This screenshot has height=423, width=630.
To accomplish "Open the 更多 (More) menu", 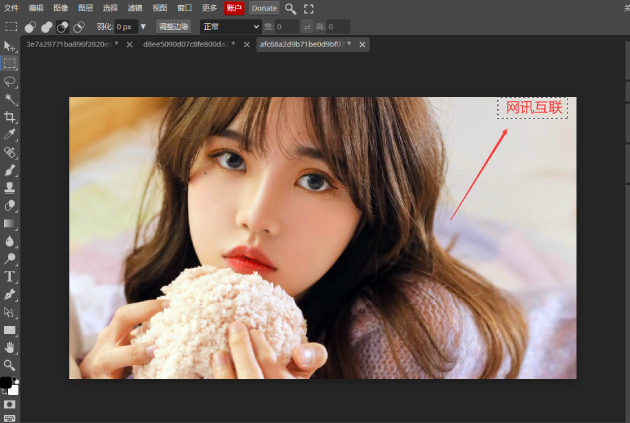I will point(209,8).
